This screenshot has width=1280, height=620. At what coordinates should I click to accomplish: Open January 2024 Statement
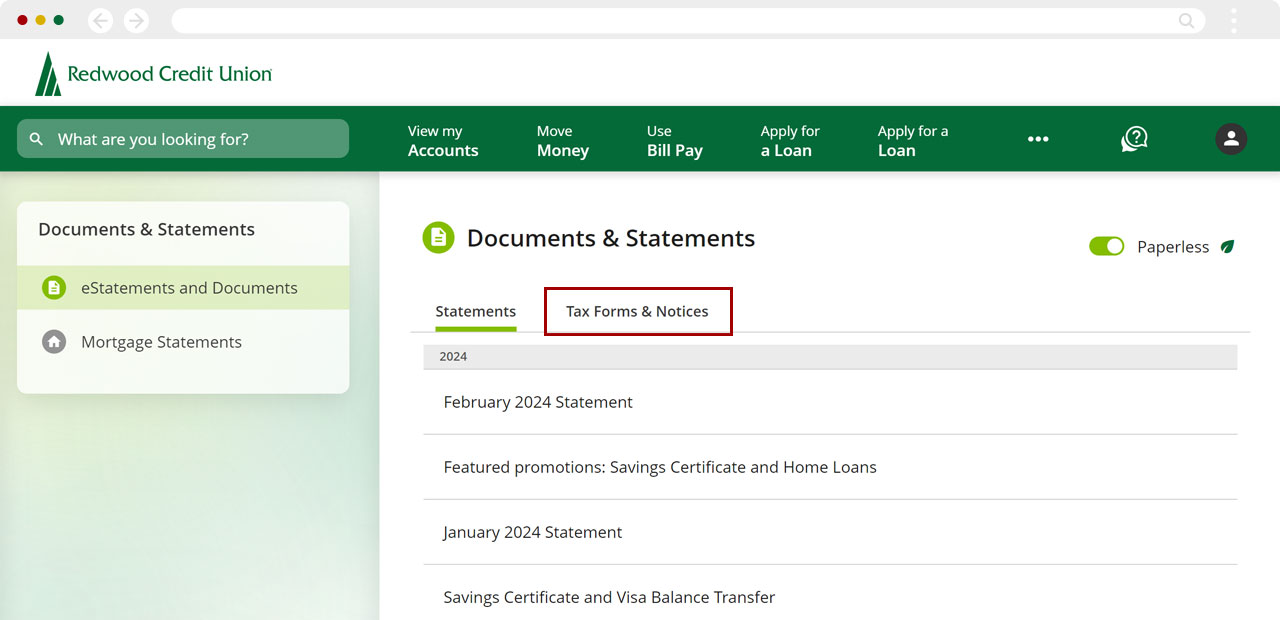830,532
